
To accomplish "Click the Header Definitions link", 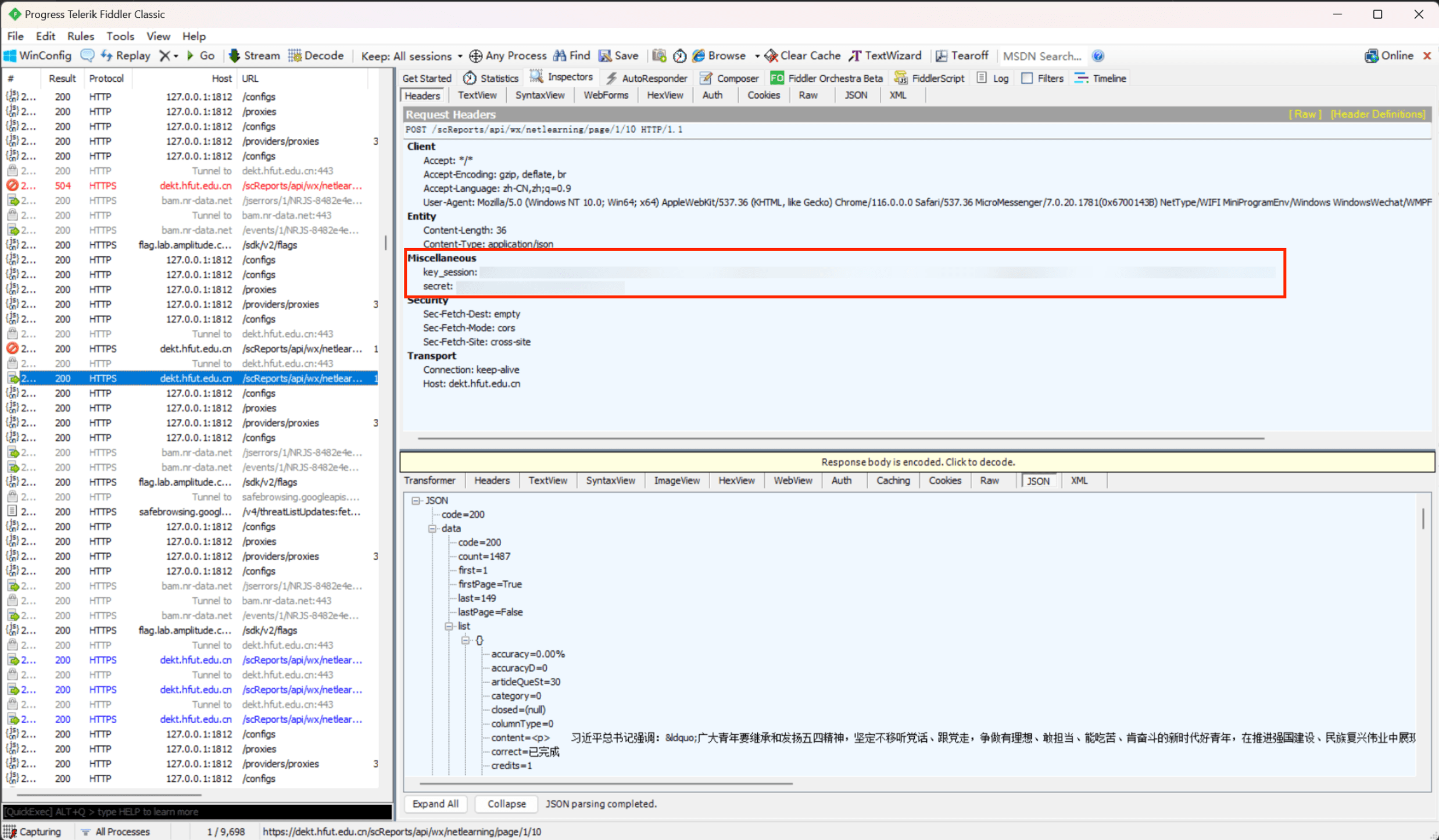I will coord(1377,114).
